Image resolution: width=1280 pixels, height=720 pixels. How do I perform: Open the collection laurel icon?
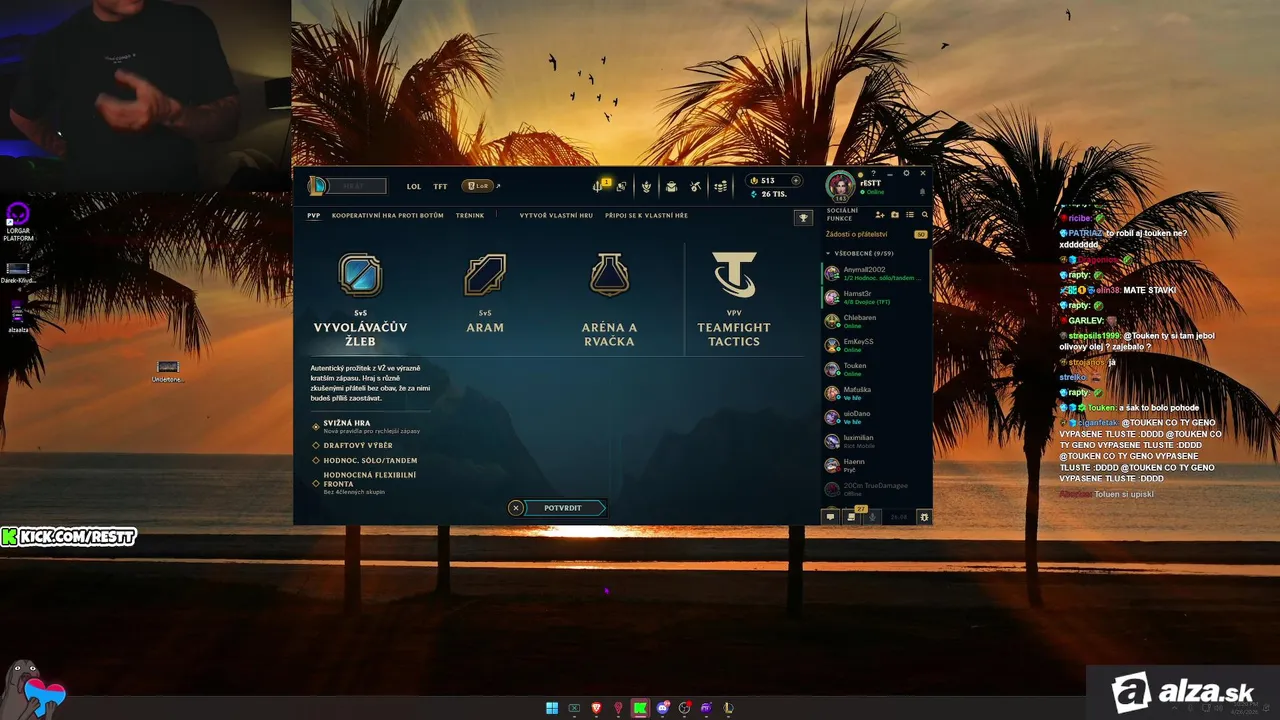(646, 186)
